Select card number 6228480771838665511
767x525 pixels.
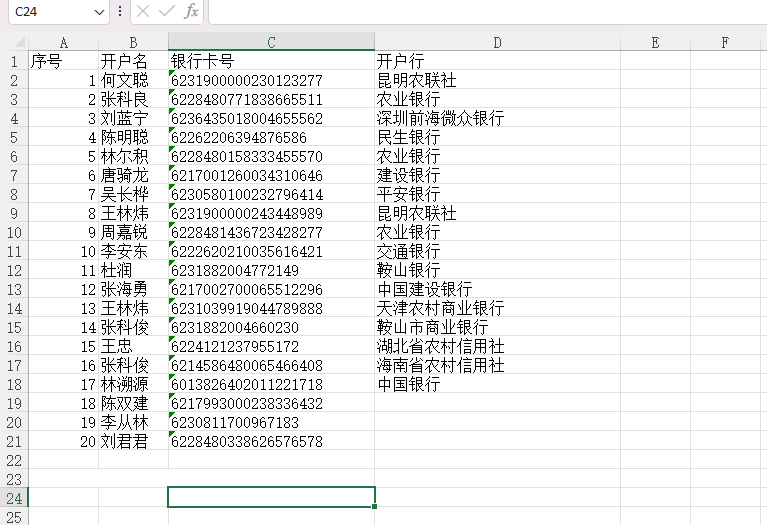tap(271, 99)
